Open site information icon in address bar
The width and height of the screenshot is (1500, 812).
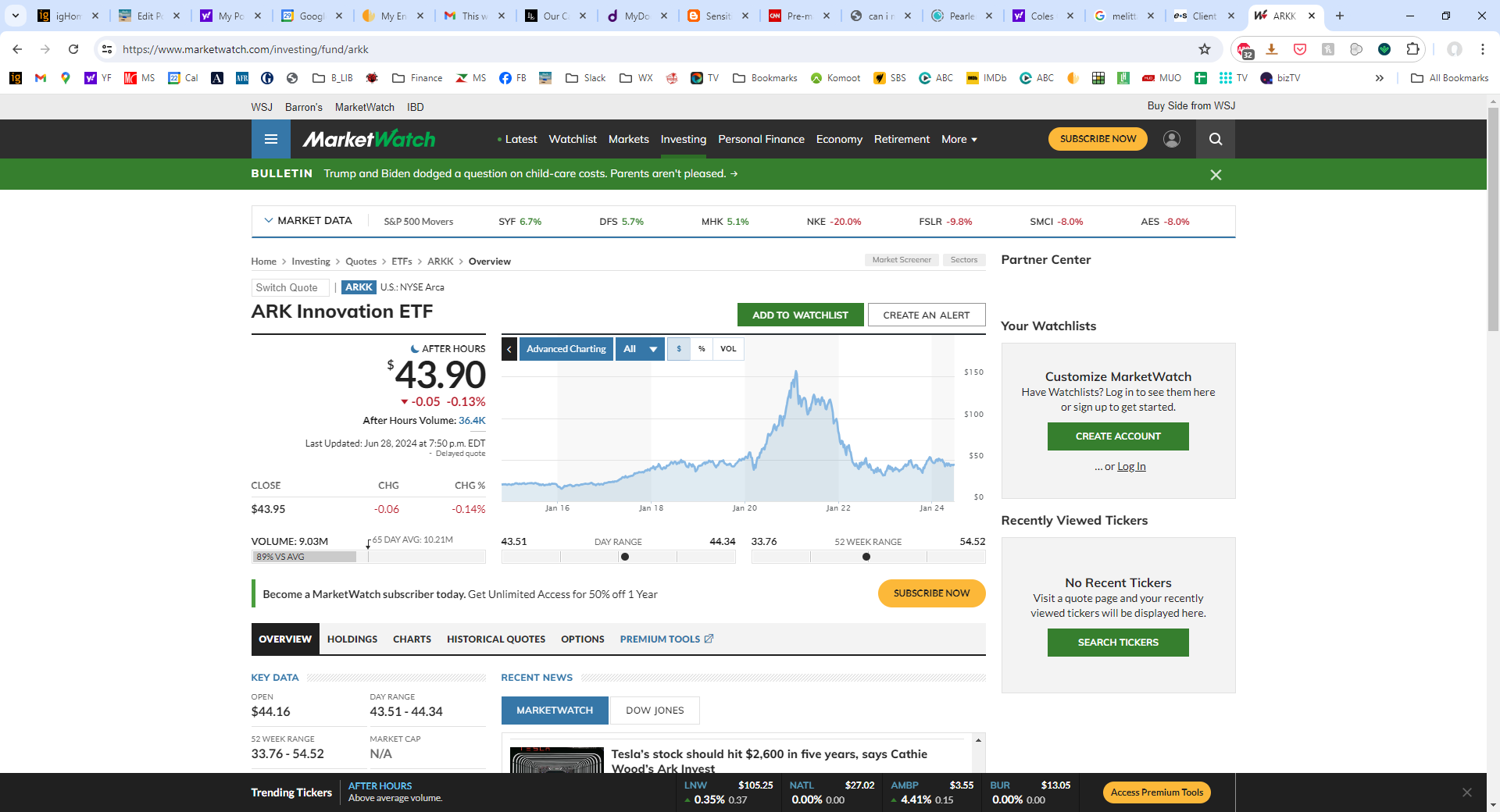(x=107, y=49)
